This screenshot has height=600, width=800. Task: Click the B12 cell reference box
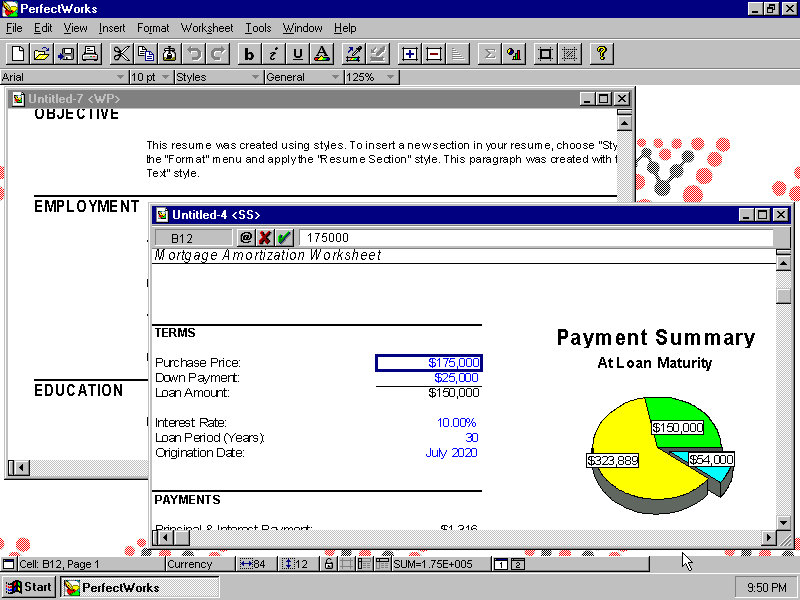click(x=193, y=238)
